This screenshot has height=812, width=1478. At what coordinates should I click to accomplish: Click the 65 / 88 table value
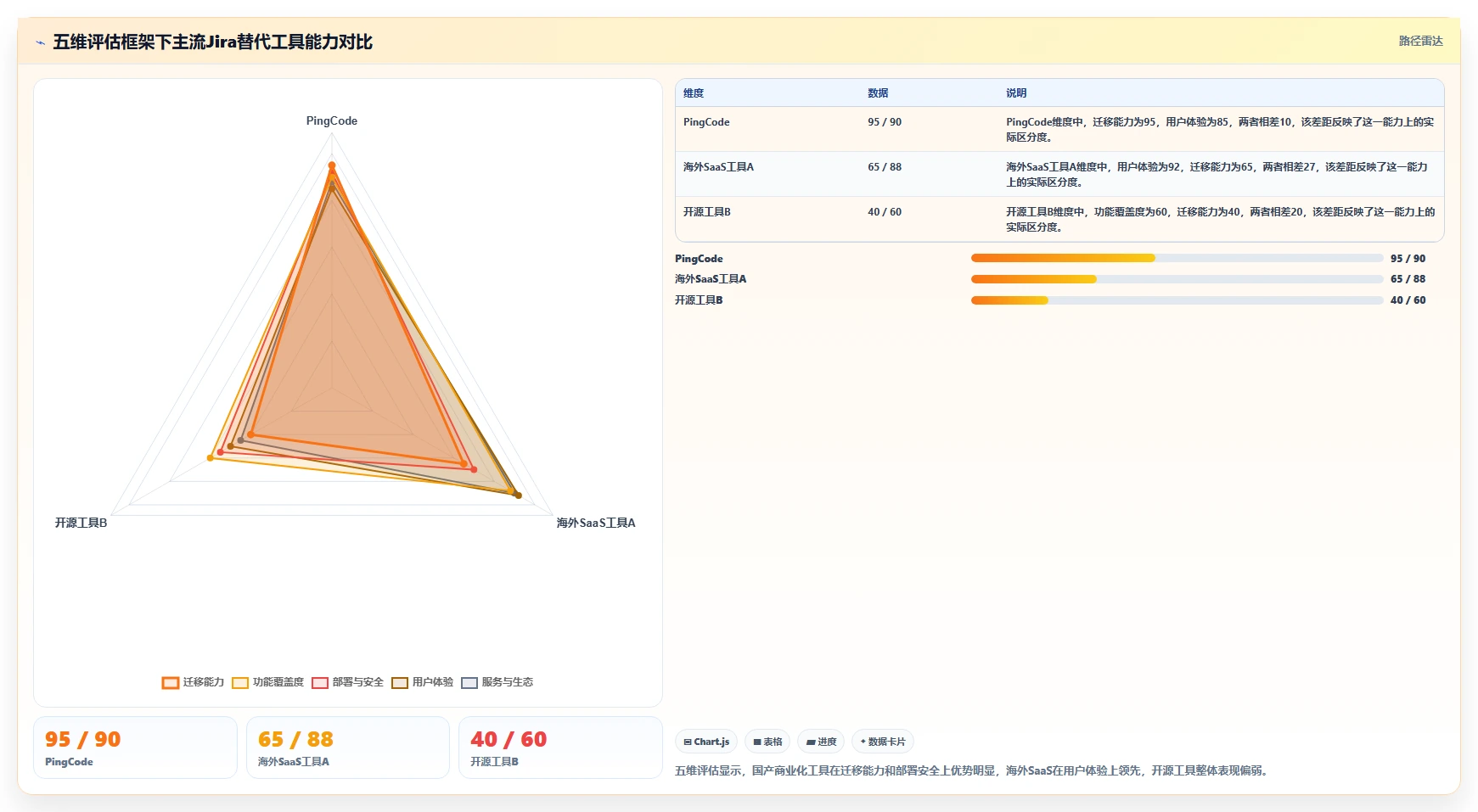(885, 167)
